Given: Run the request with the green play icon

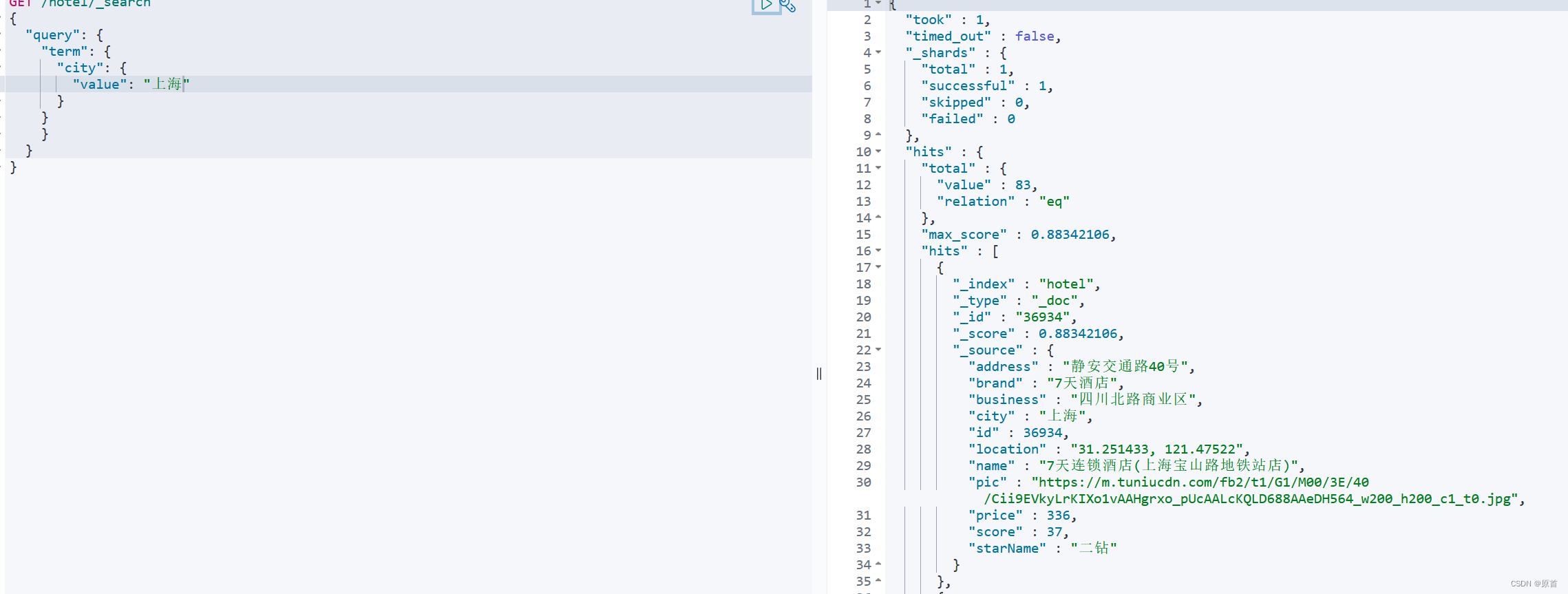Looking at the screenshot, I should coord(766,5).
